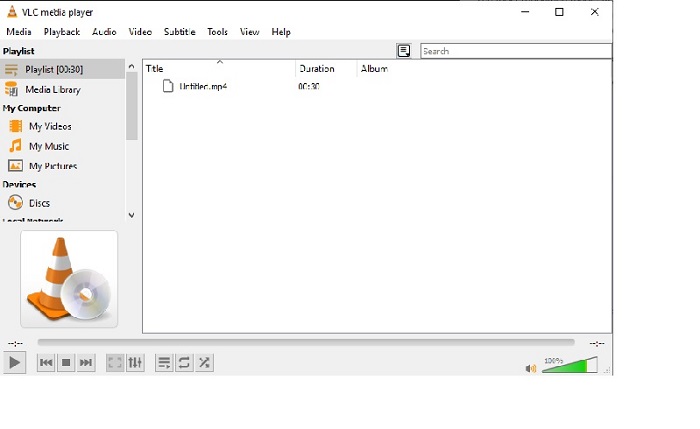Click sidebar scrollbar up arrow
700x429 pixels.
pyautogui.click(x=131, y=66)
